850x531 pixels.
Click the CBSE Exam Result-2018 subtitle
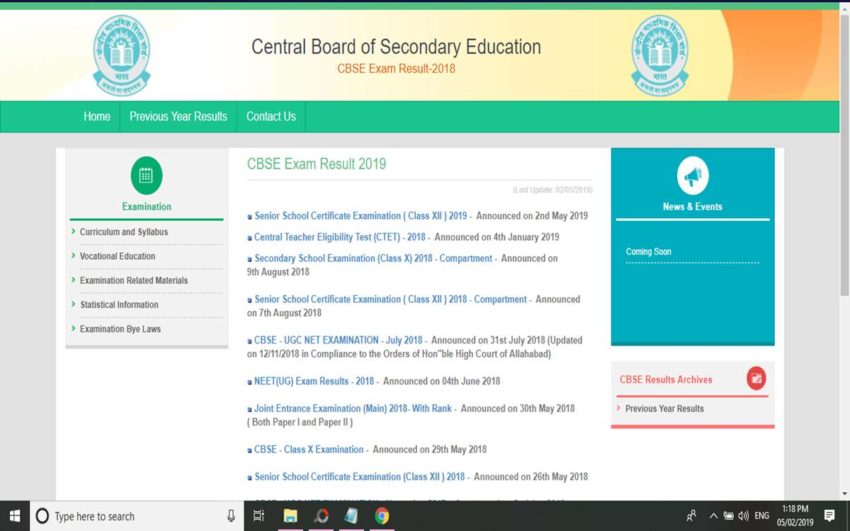396,69
